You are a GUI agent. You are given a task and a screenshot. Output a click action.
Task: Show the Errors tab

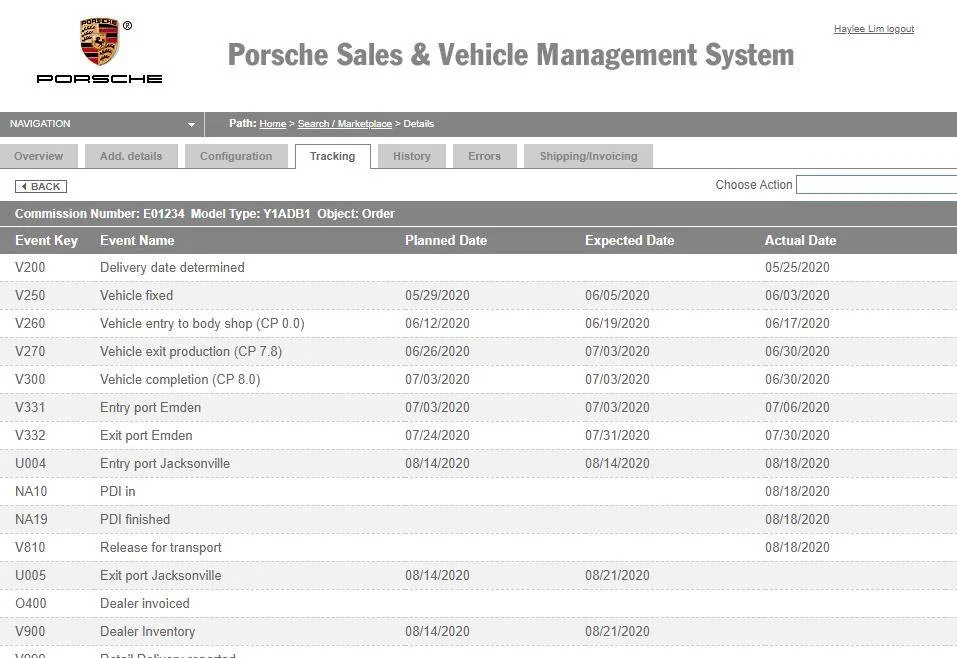(485, 156)
